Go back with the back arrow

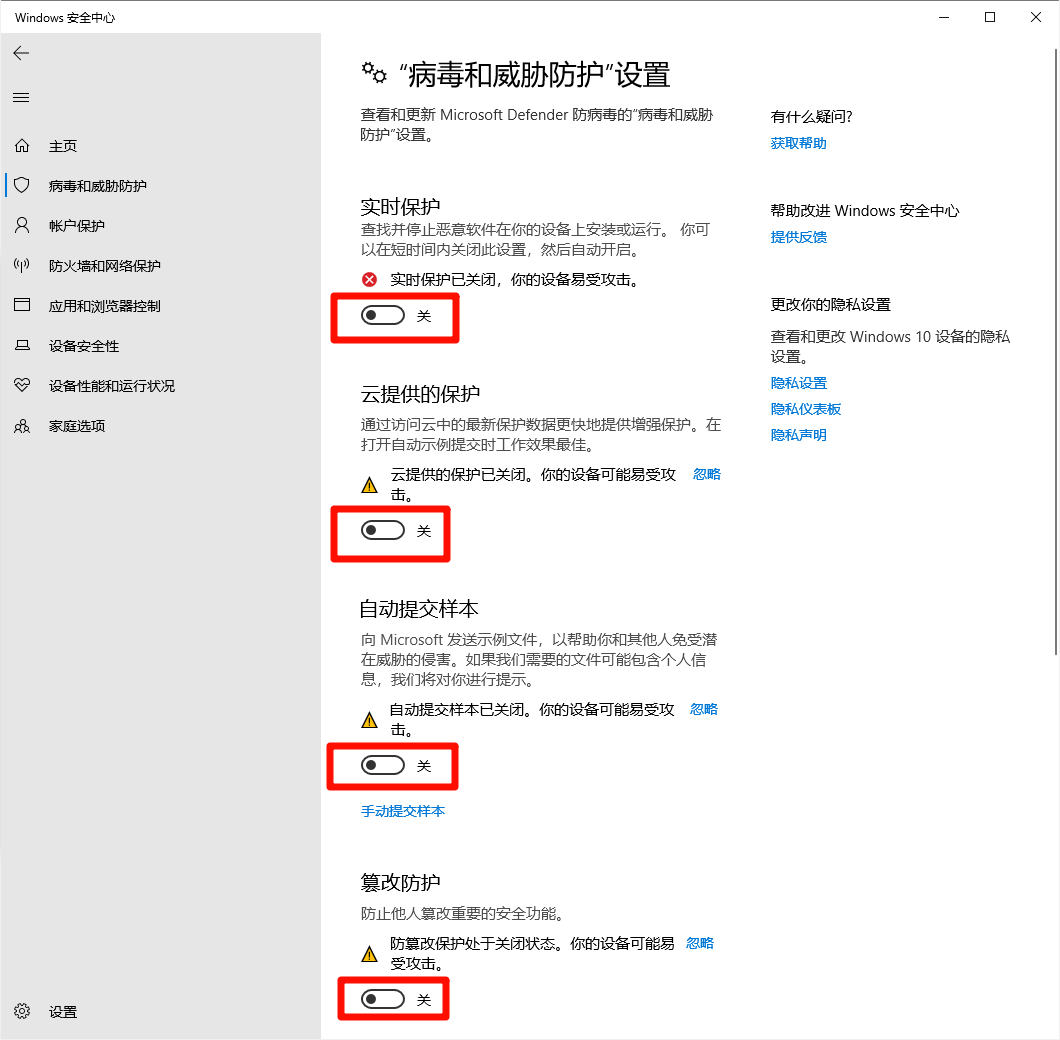(21, 53)
